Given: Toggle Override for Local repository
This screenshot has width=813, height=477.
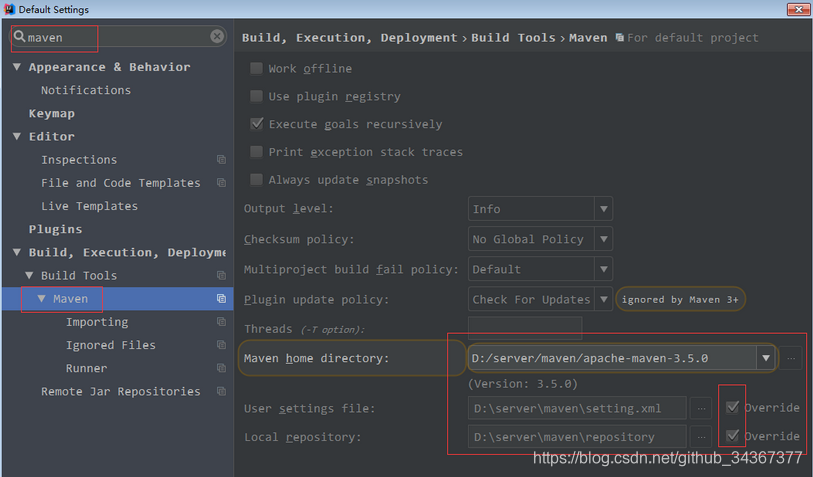Looking at the screenshot, I should click(732, 436).
